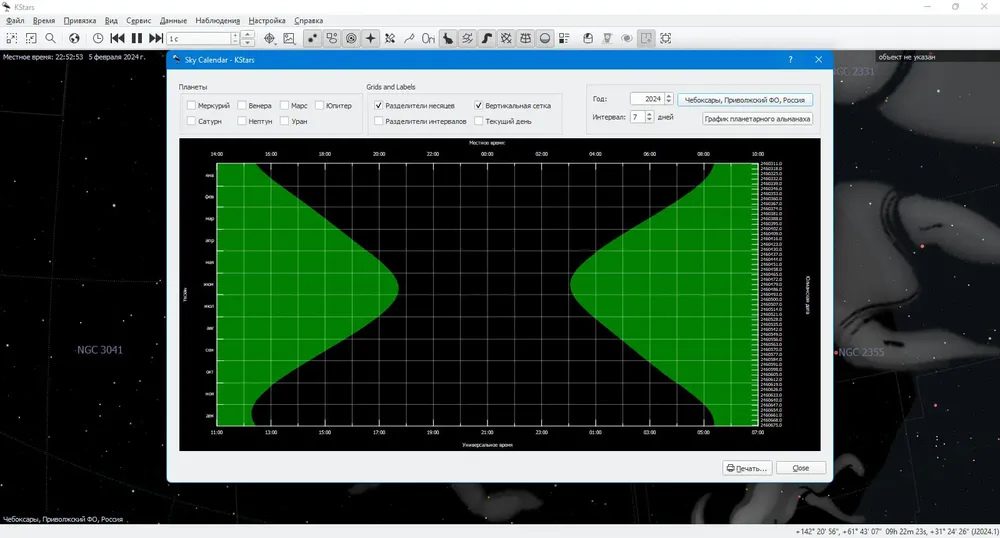Toggle satellites icon in toolbar
The width and height of the screenshot is (1000, 538).
(x=390, y=38)
